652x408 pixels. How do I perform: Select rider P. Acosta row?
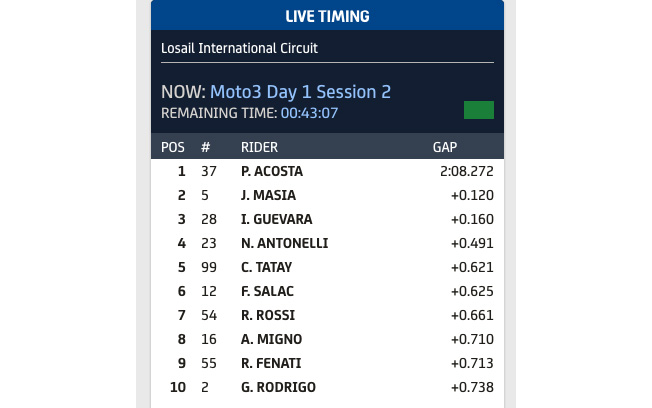[x=272, y=171]
